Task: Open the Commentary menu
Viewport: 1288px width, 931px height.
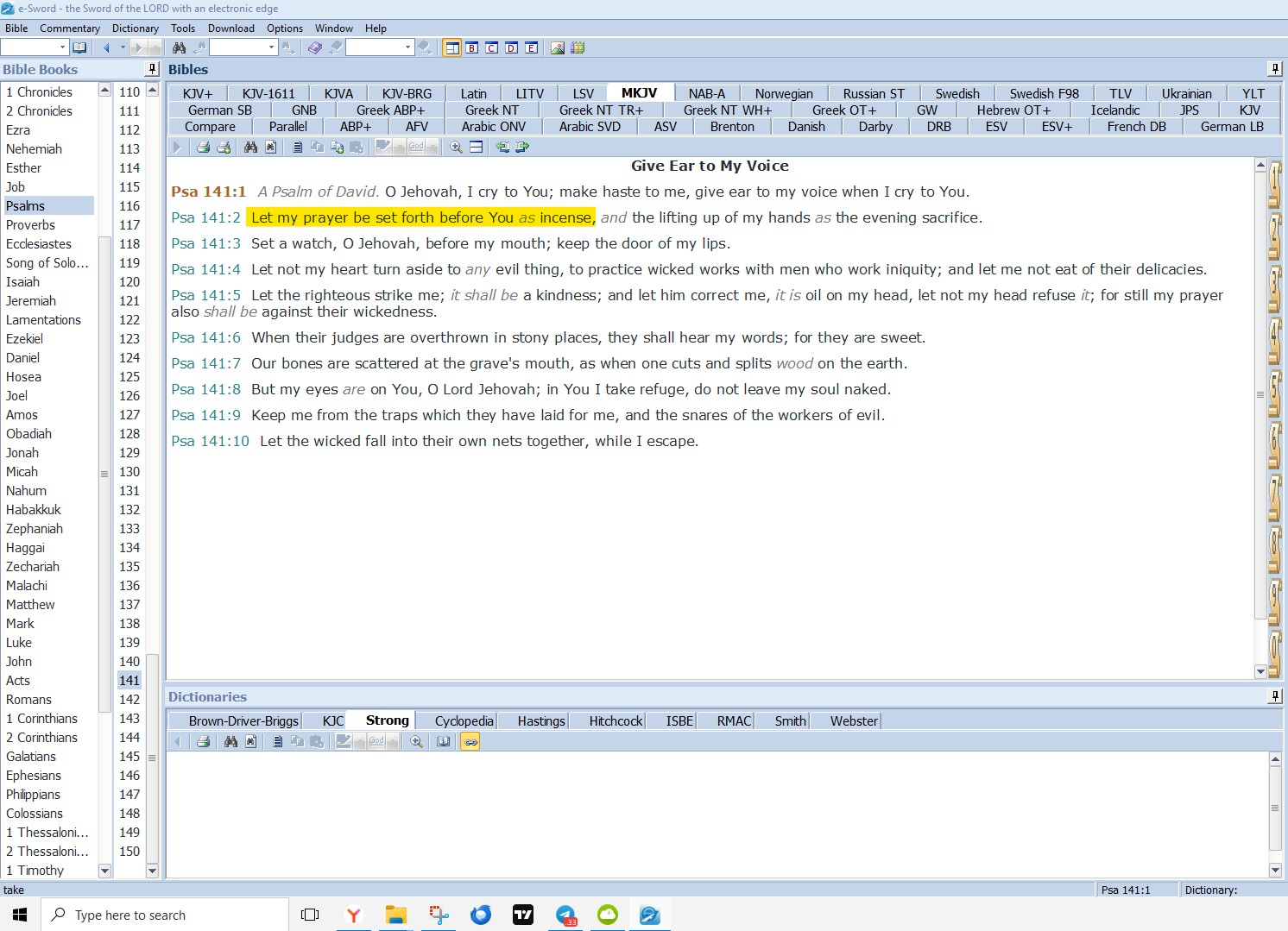Action: [x=69, y=28]
